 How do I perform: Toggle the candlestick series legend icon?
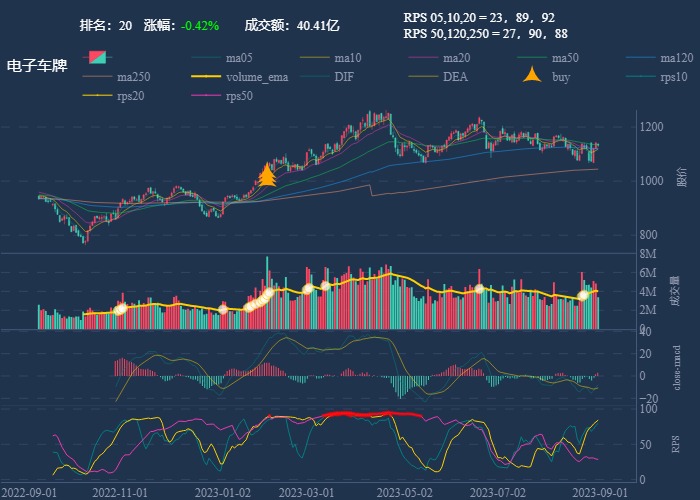pos(97,57)
